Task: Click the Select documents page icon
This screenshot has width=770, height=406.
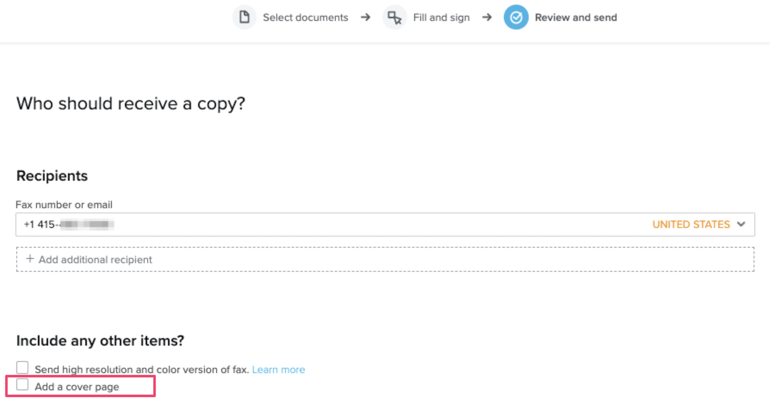Action: 244,17
